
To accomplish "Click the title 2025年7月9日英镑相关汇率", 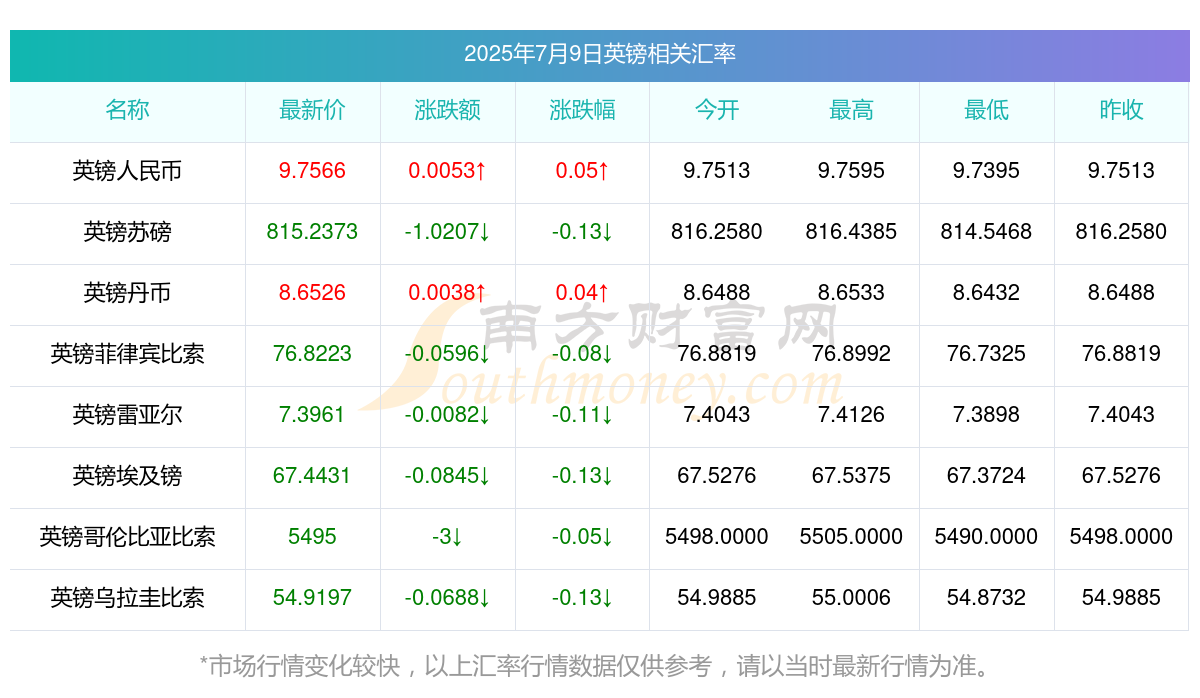I will pos(600,54).
